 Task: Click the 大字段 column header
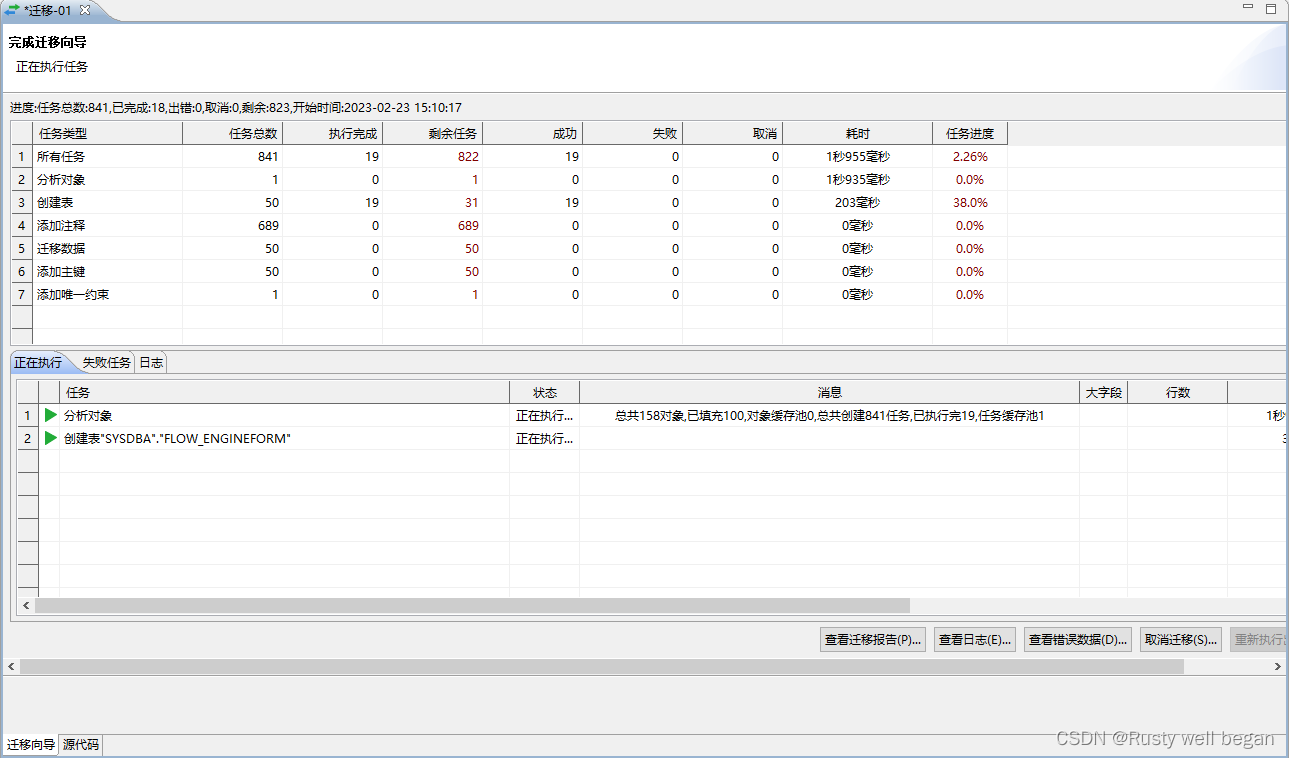click(x=1103, y=393)
